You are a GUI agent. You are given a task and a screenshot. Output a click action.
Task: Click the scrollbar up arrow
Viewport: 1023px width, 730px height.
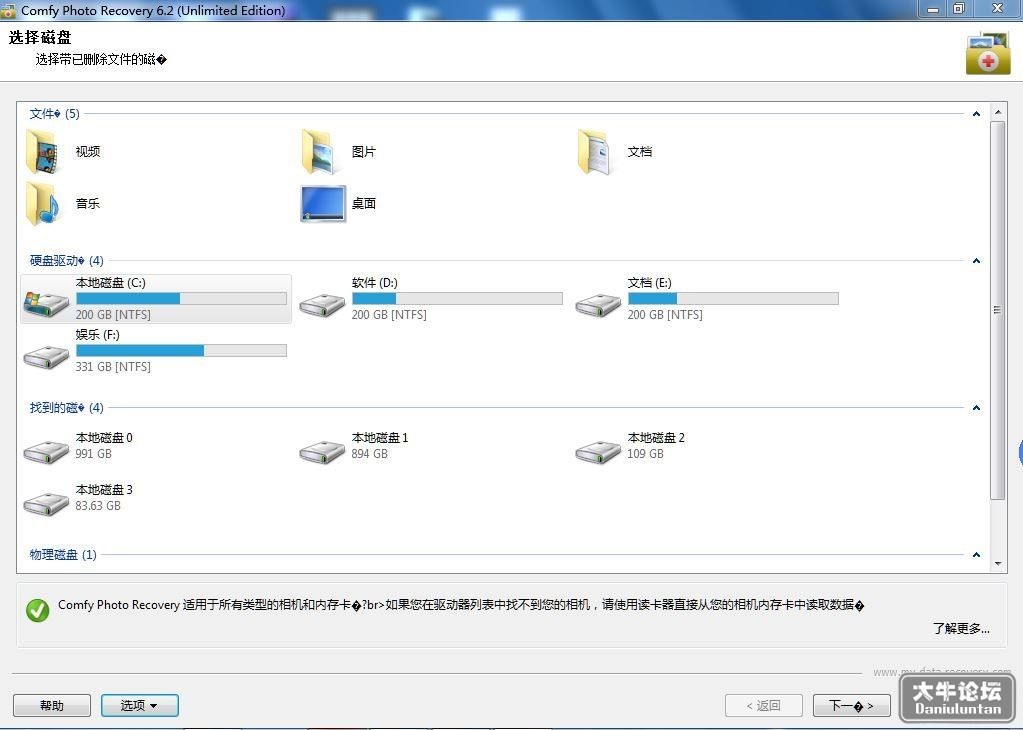[998, 112]
